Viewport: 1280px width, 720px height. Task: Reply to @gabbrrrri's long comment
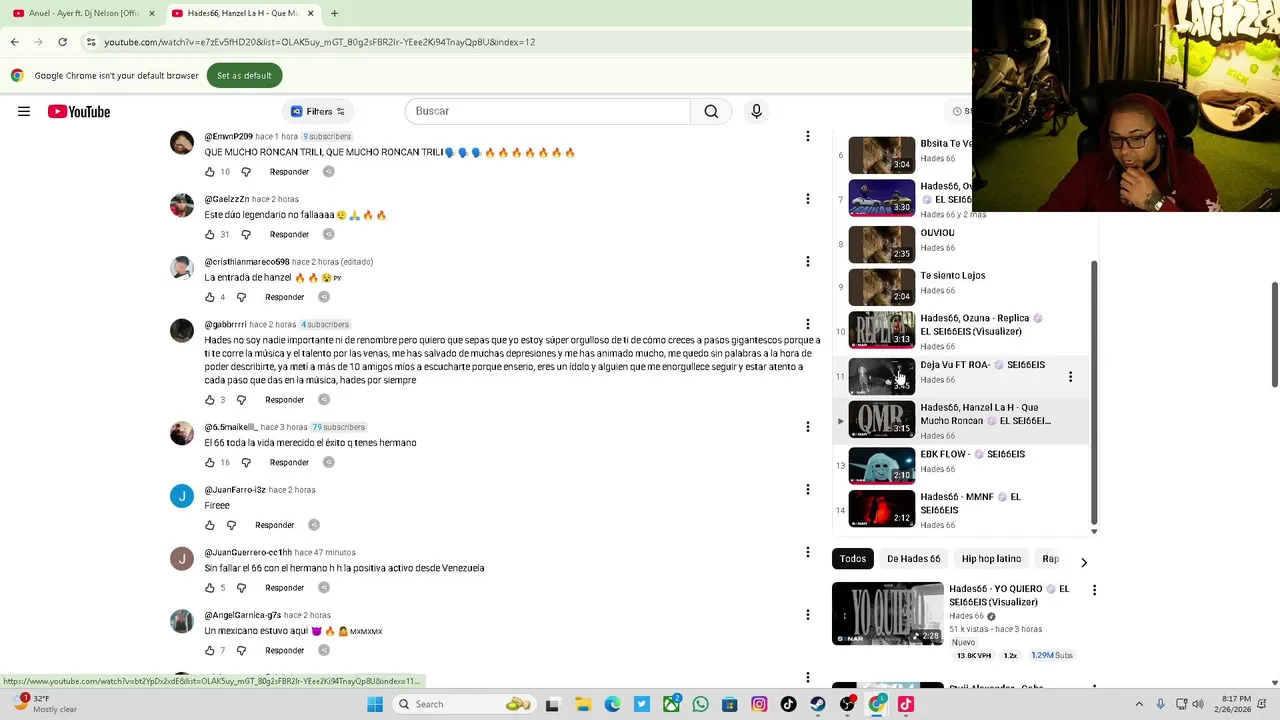(284, 400)
